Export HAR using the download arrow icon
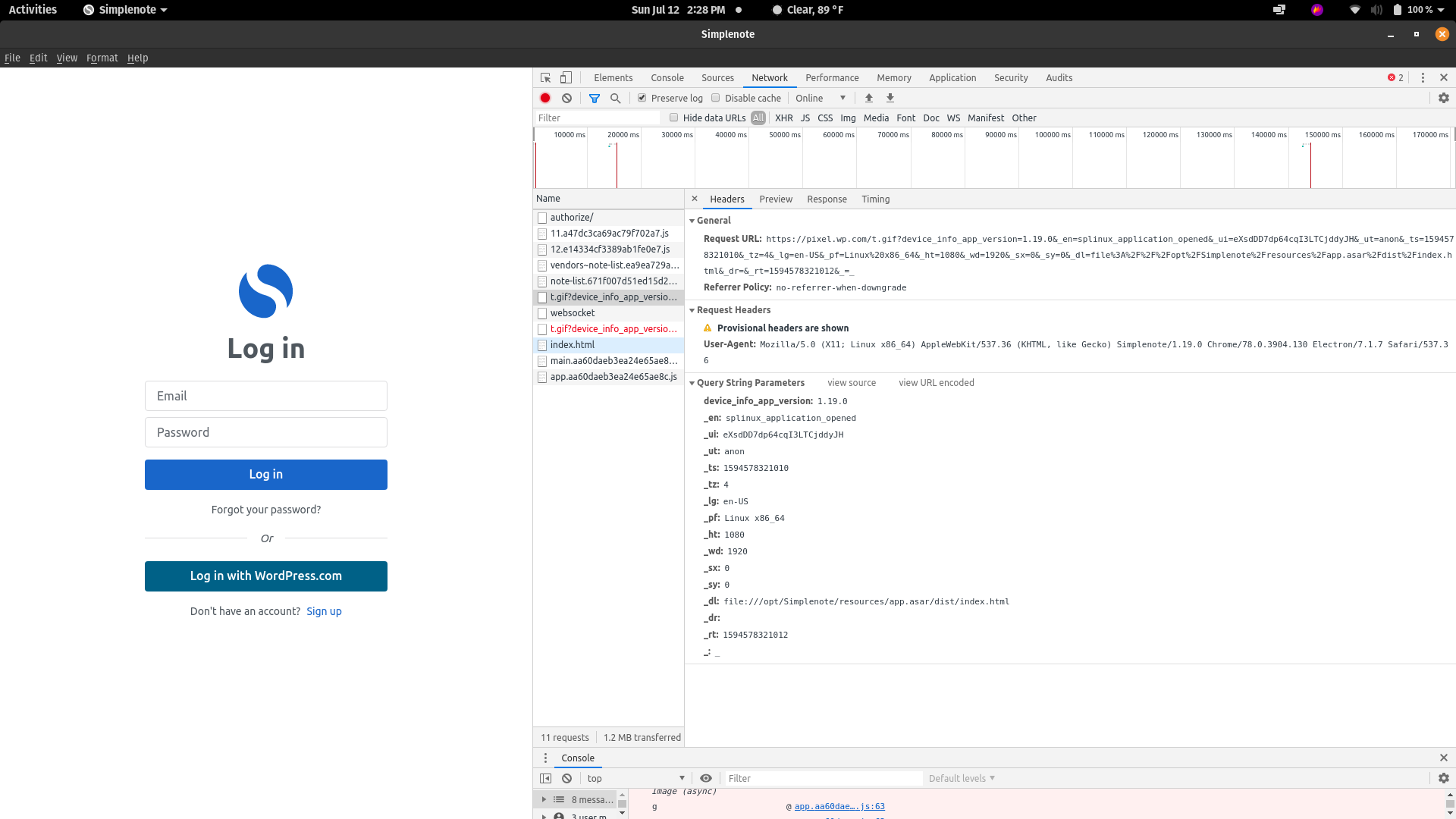The height and width of the screenshot is (819, 1456). [890, 98]
